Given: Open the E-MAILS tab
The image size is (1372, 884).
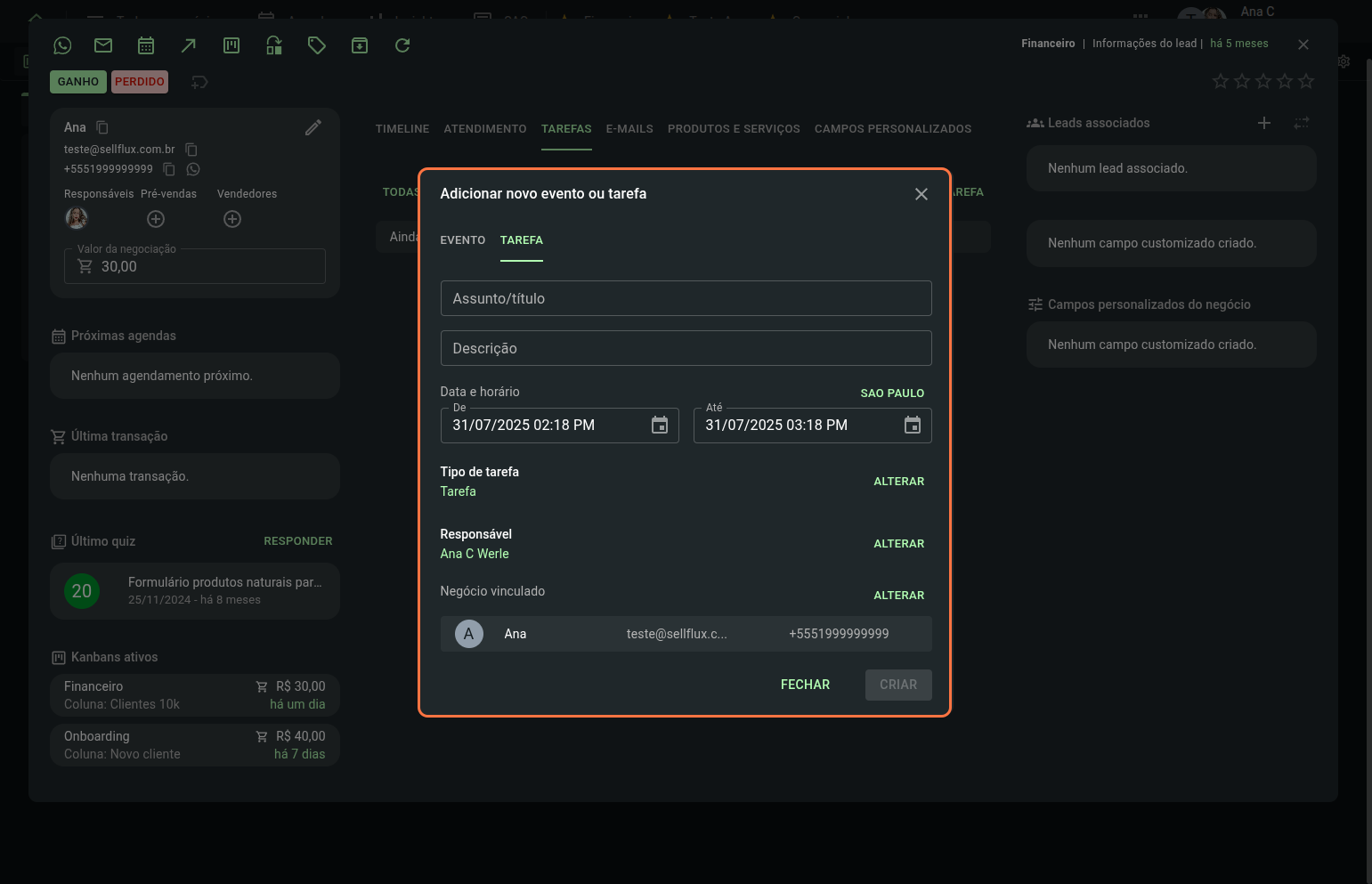Looking at the screenshot, I should click(x=629, y=129).
